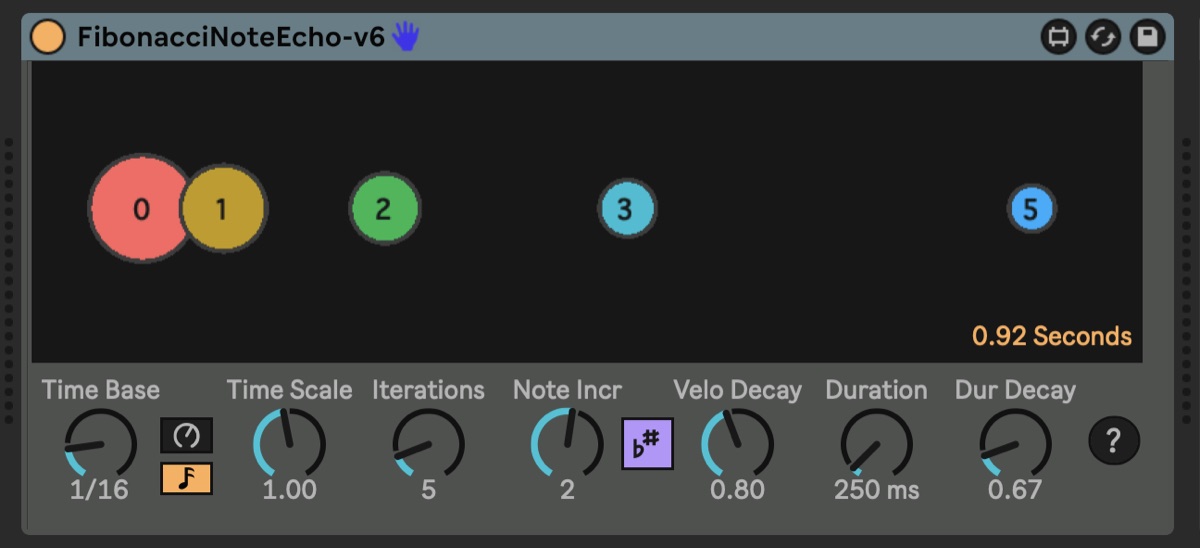Click the red circle labeled 0

click(x=139, y=209)
